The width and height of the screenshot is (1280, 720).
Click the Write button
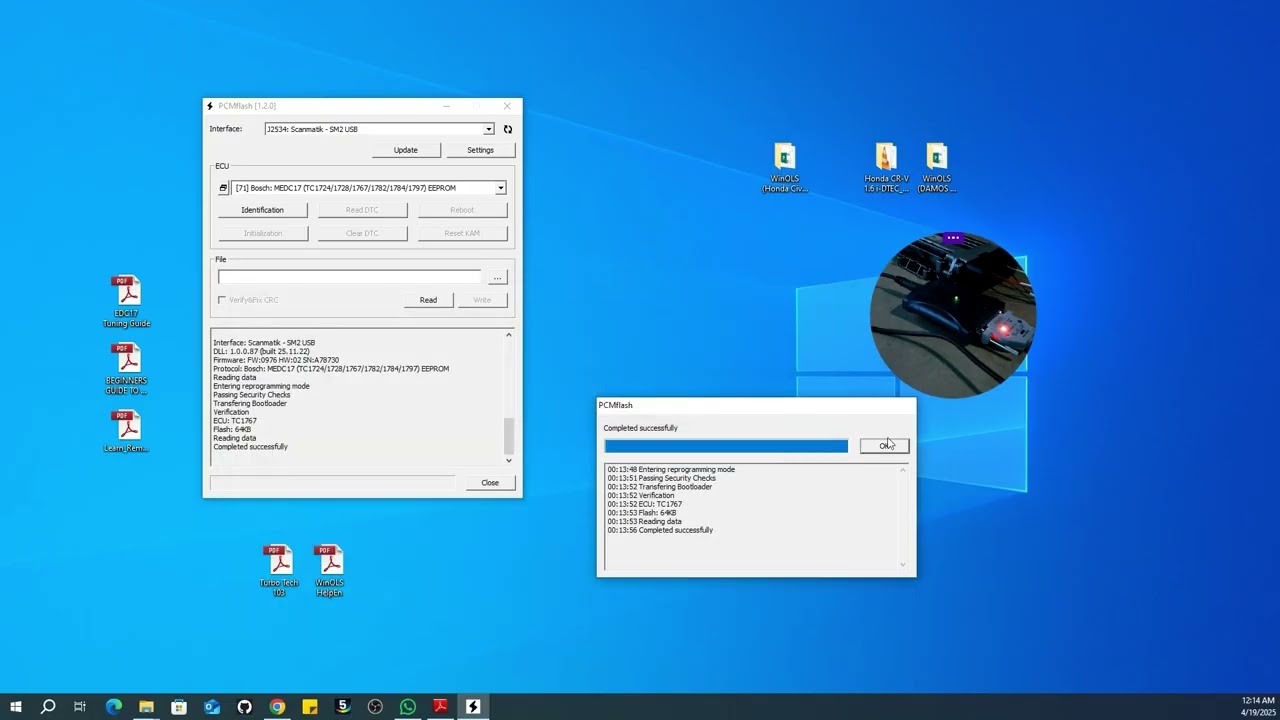(482, 300)
